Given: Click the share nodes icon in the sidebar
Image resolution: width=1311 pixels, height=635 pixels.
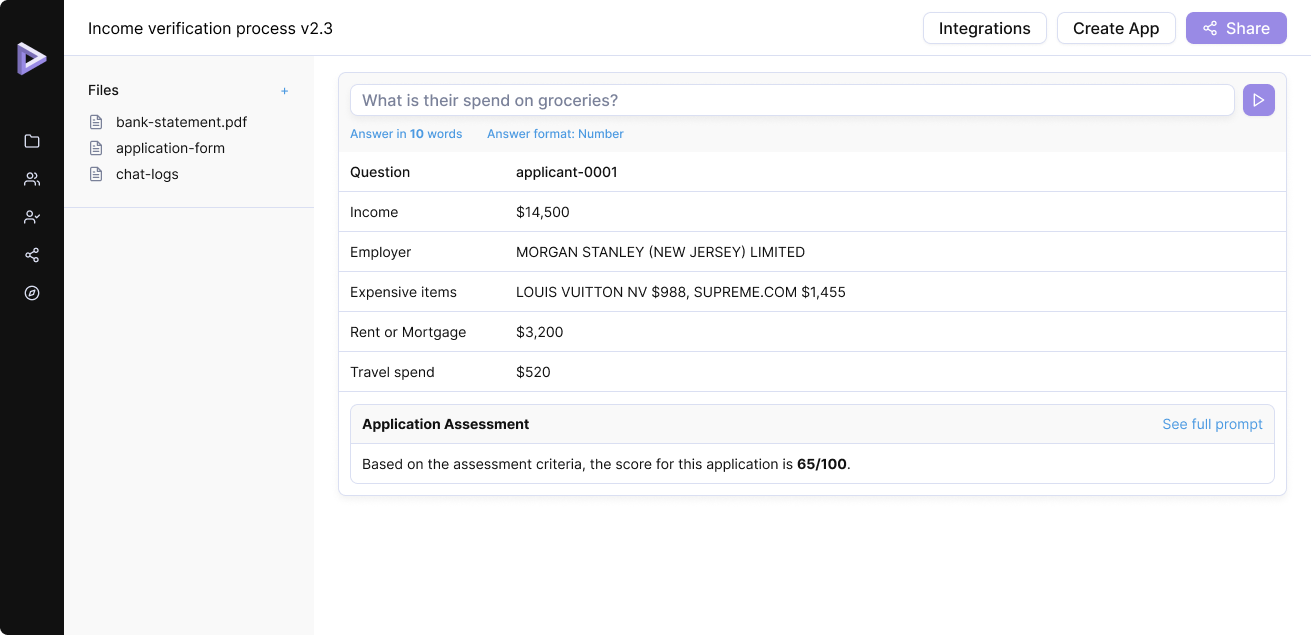Looking at the screenshot, I should 32,255.
